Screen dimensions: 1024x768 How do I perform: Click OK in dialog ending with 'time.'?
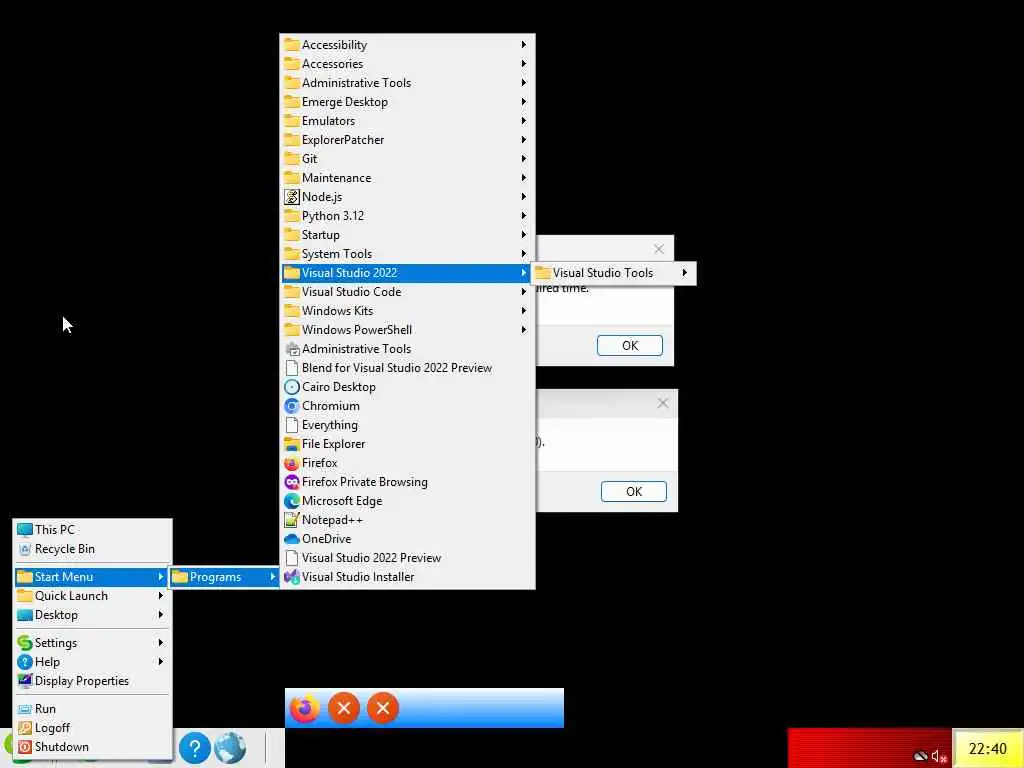coord(630,345)
